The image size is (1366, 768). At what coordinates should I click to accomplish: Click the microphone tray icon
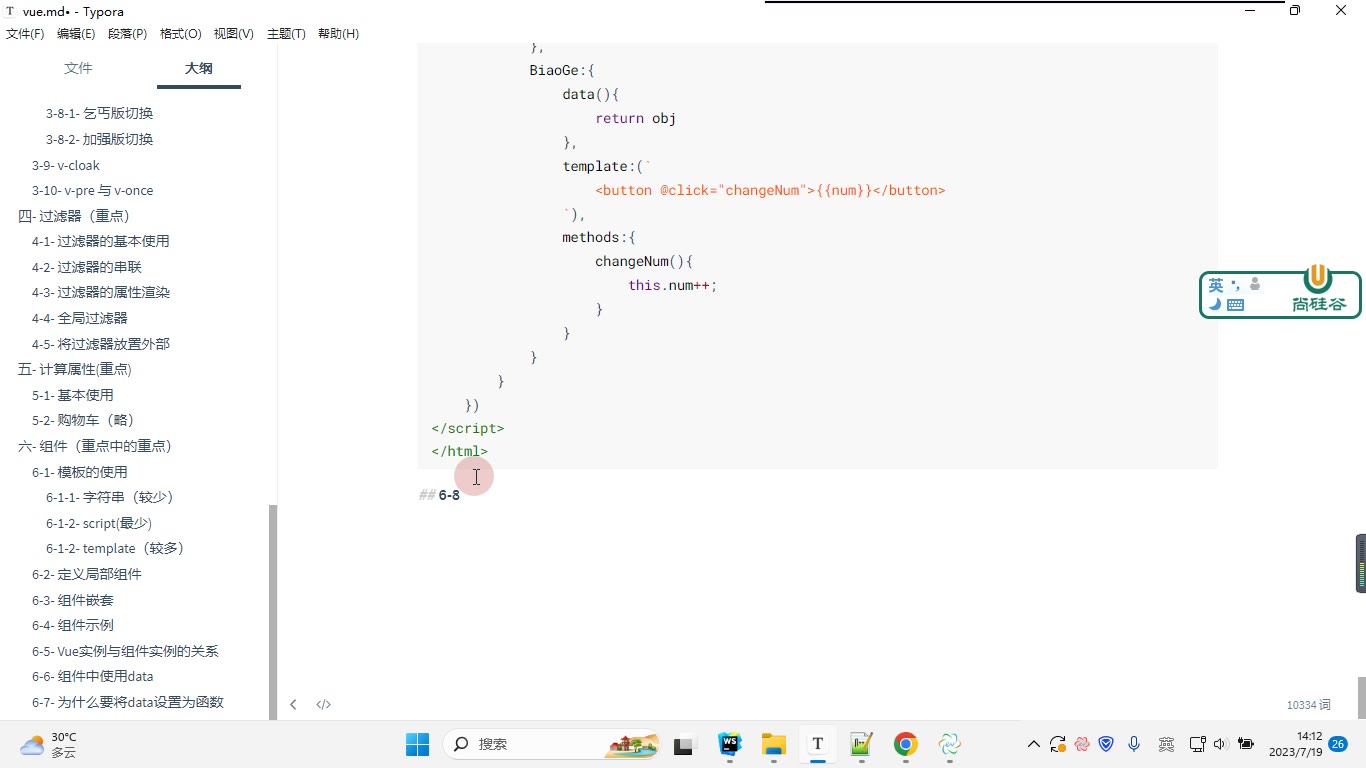pyautogui.click(x=1134, y=744)
